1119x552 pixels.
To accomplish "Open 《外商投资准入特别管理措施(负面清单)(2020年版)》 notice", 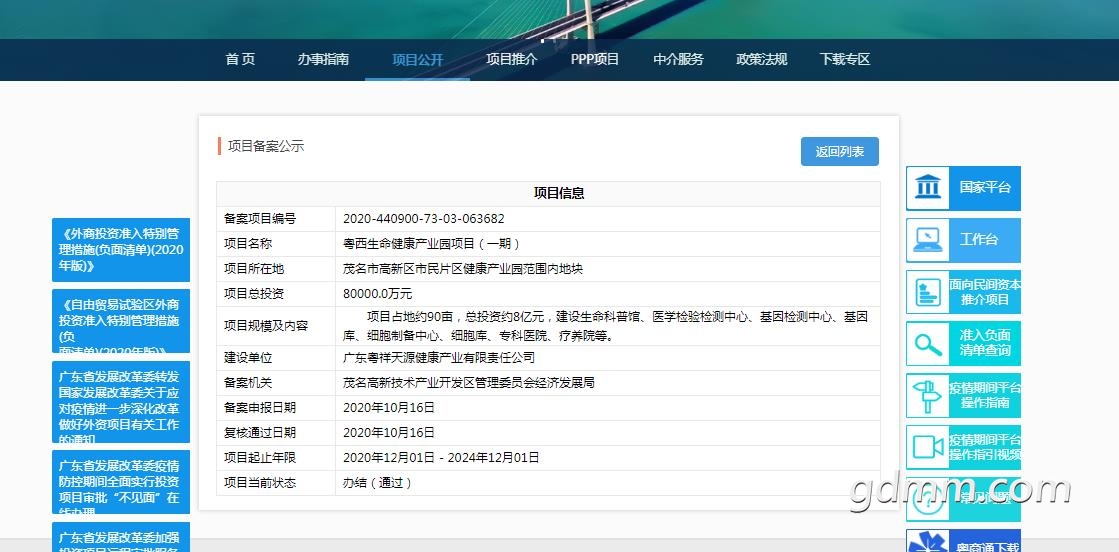I will coord(121,250).
